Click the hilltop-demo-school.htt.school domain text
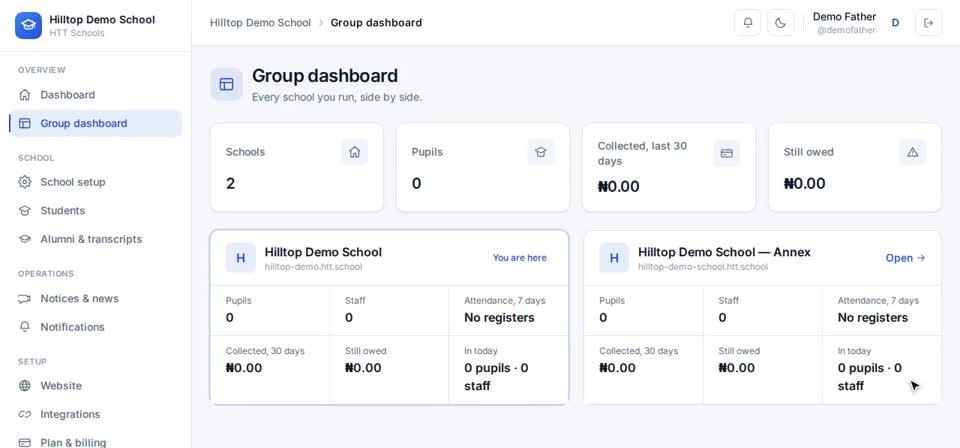The image size is (960, 448). (x=703, y=267)
